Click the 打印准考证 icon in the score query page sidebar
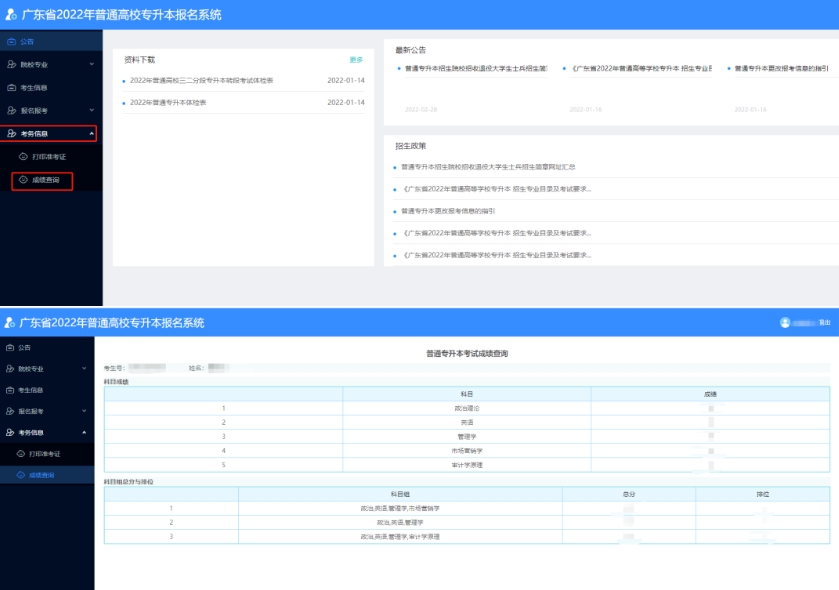Screen dimensions: 839x590 [20, 454]
